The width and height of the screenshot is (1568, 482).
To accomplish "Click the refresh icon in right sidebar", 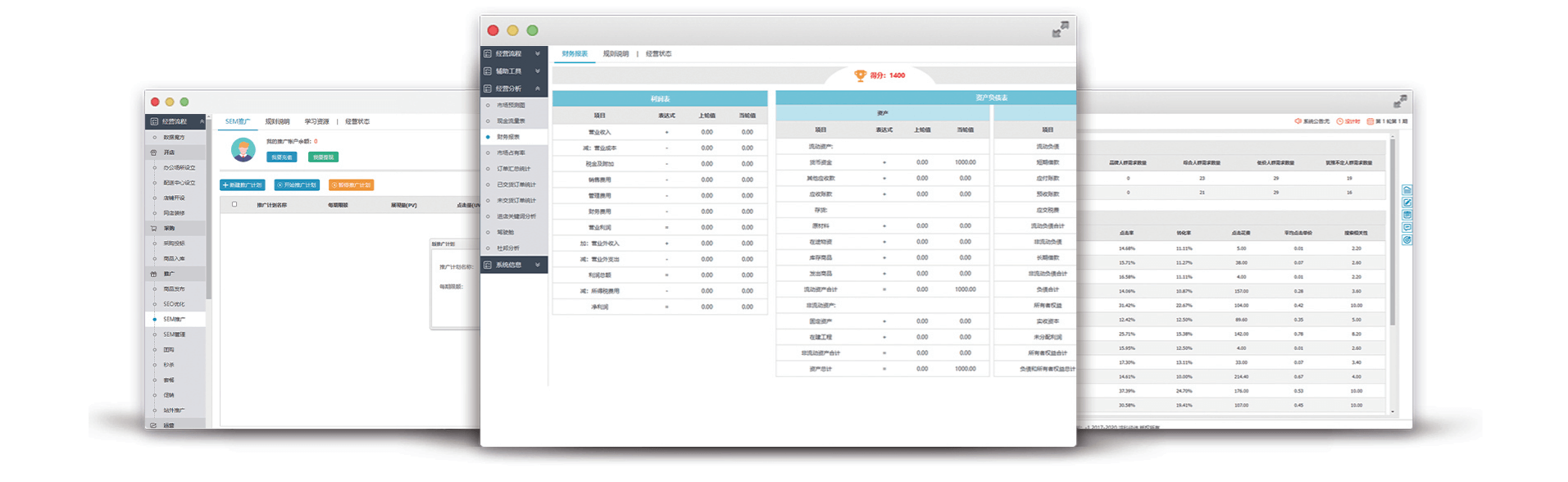I will [x=1407, y=240].
